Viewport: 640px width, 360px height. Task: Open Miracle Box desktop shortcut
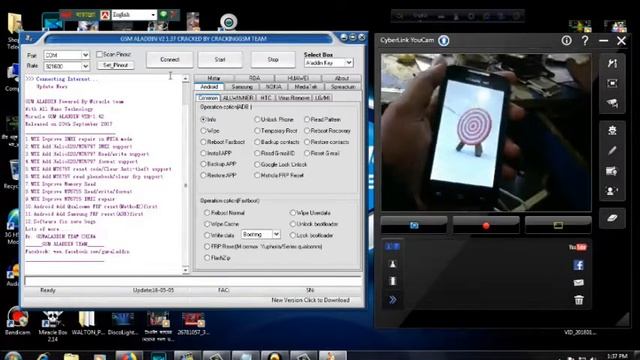[53, 325]
